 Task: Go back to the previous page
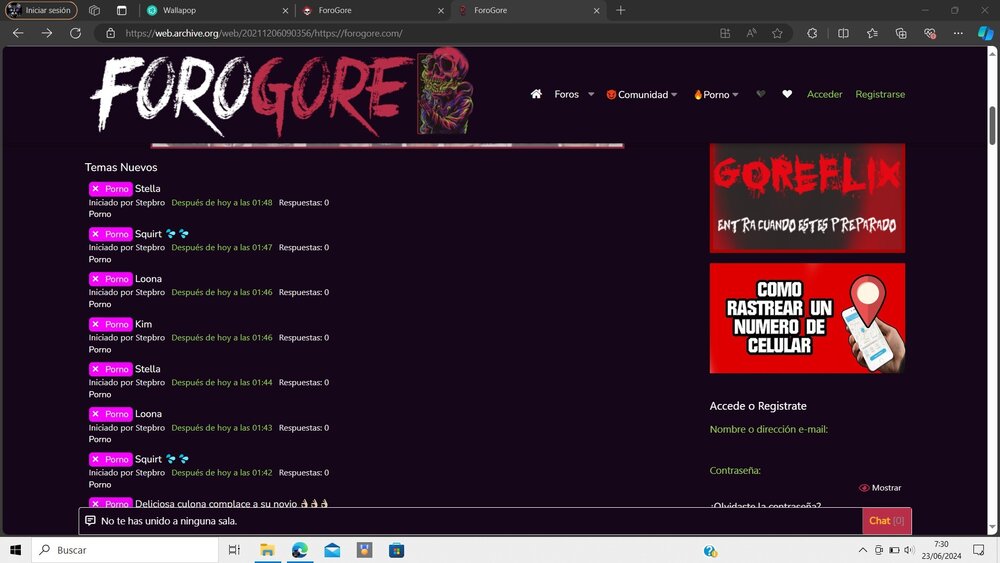18,33
